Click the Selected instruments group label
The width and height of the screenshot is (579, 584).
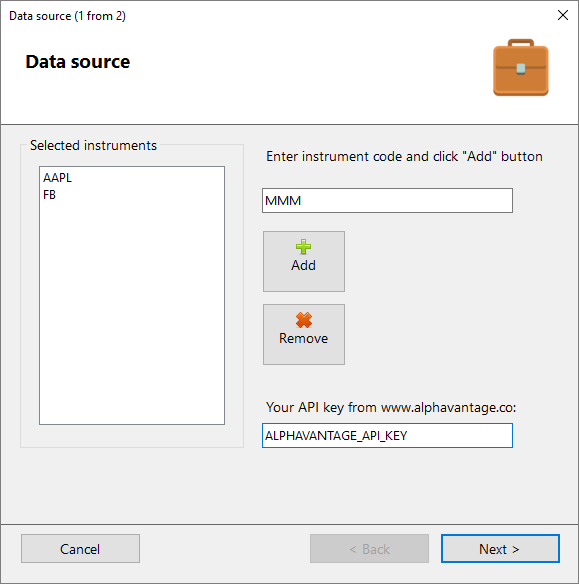click(93, 145)
